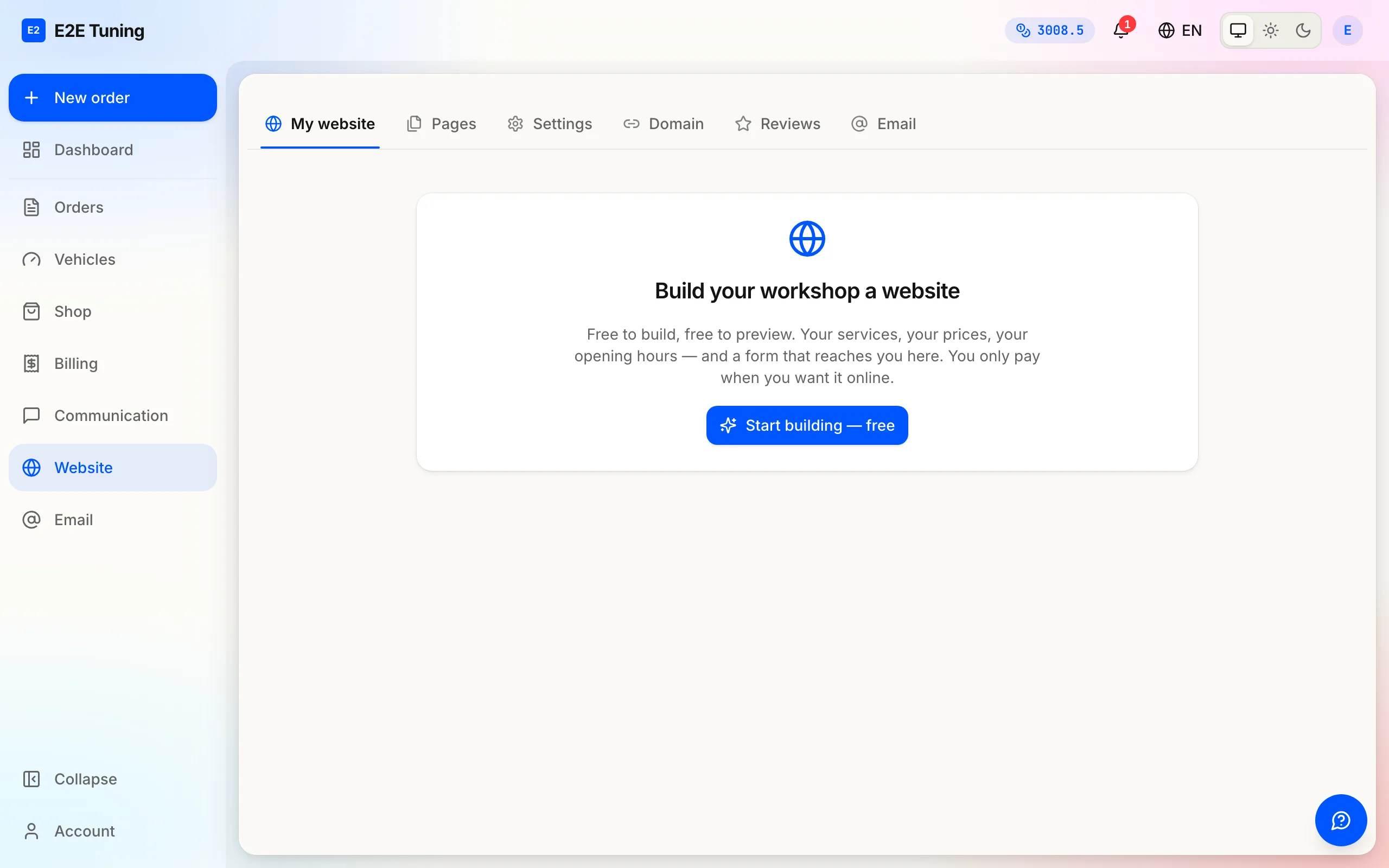Click the 3008.5 credits balance badge
Screen dimensions: 1389x868
pyautogui.click(x=1050, y=30)
